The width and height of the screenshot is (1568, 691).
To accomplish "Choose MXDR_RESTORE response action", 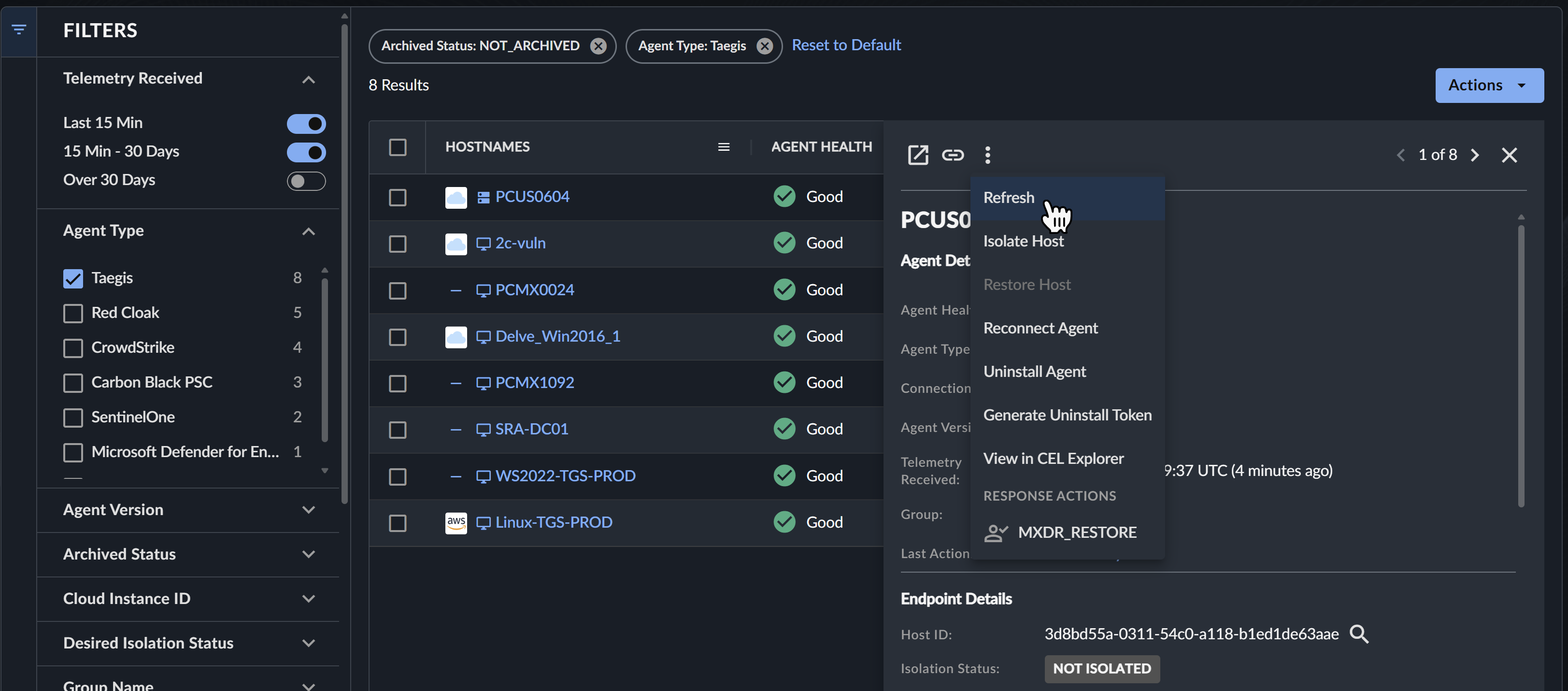I will point(1068,533).
